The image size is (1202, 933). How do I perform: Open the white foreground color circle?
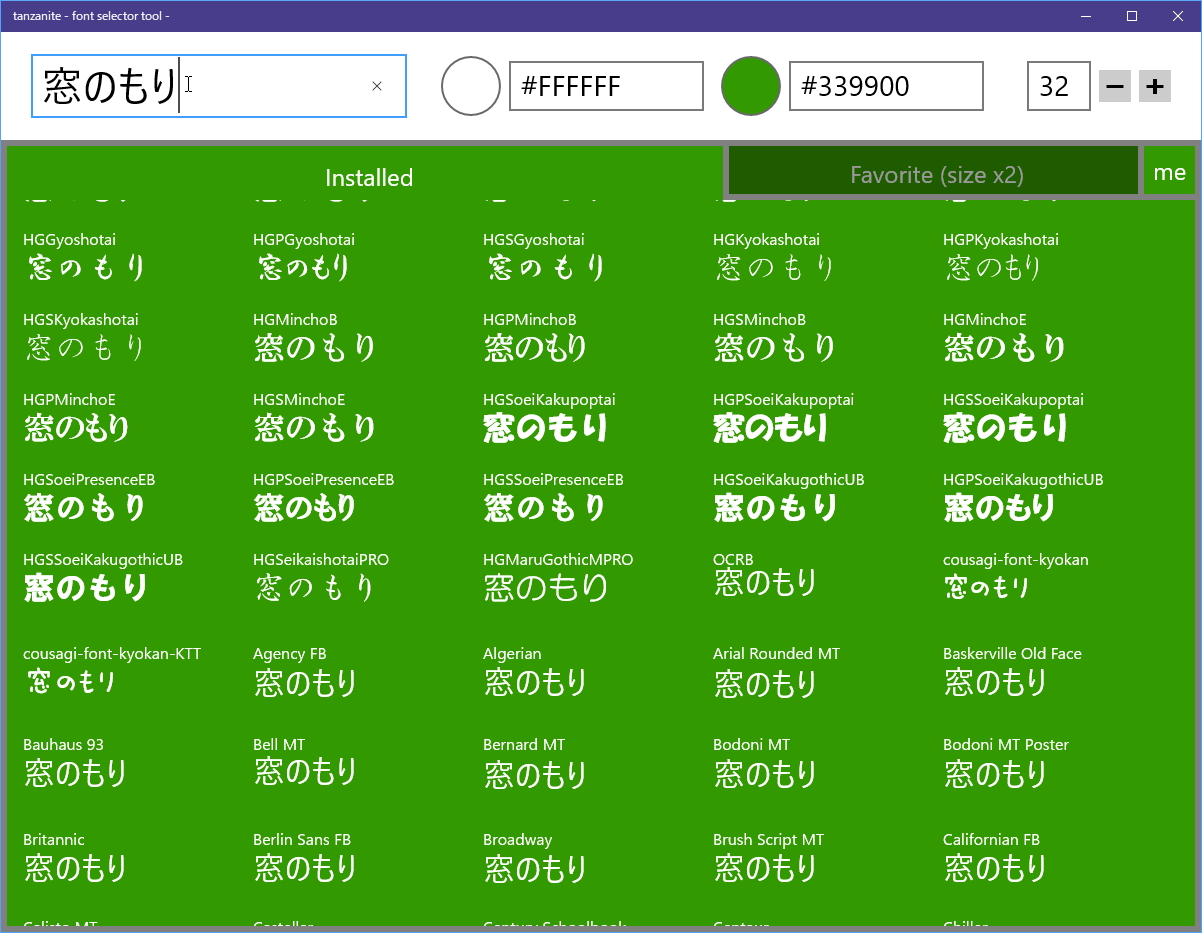click(x=471, y=86)
